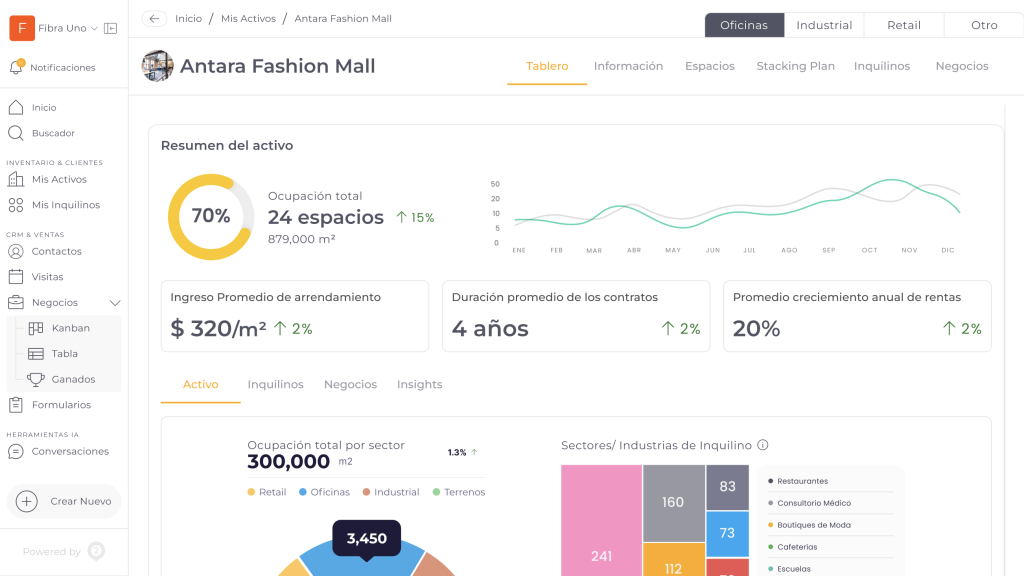Open the Insights sub-tab

[420, 385]
